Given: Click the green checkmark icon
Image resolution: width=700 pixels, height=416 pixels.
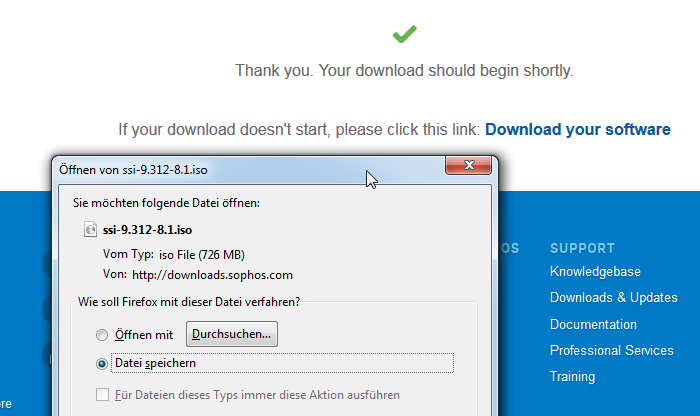Looking at the screenshot, I should click(x=404, y=34).
